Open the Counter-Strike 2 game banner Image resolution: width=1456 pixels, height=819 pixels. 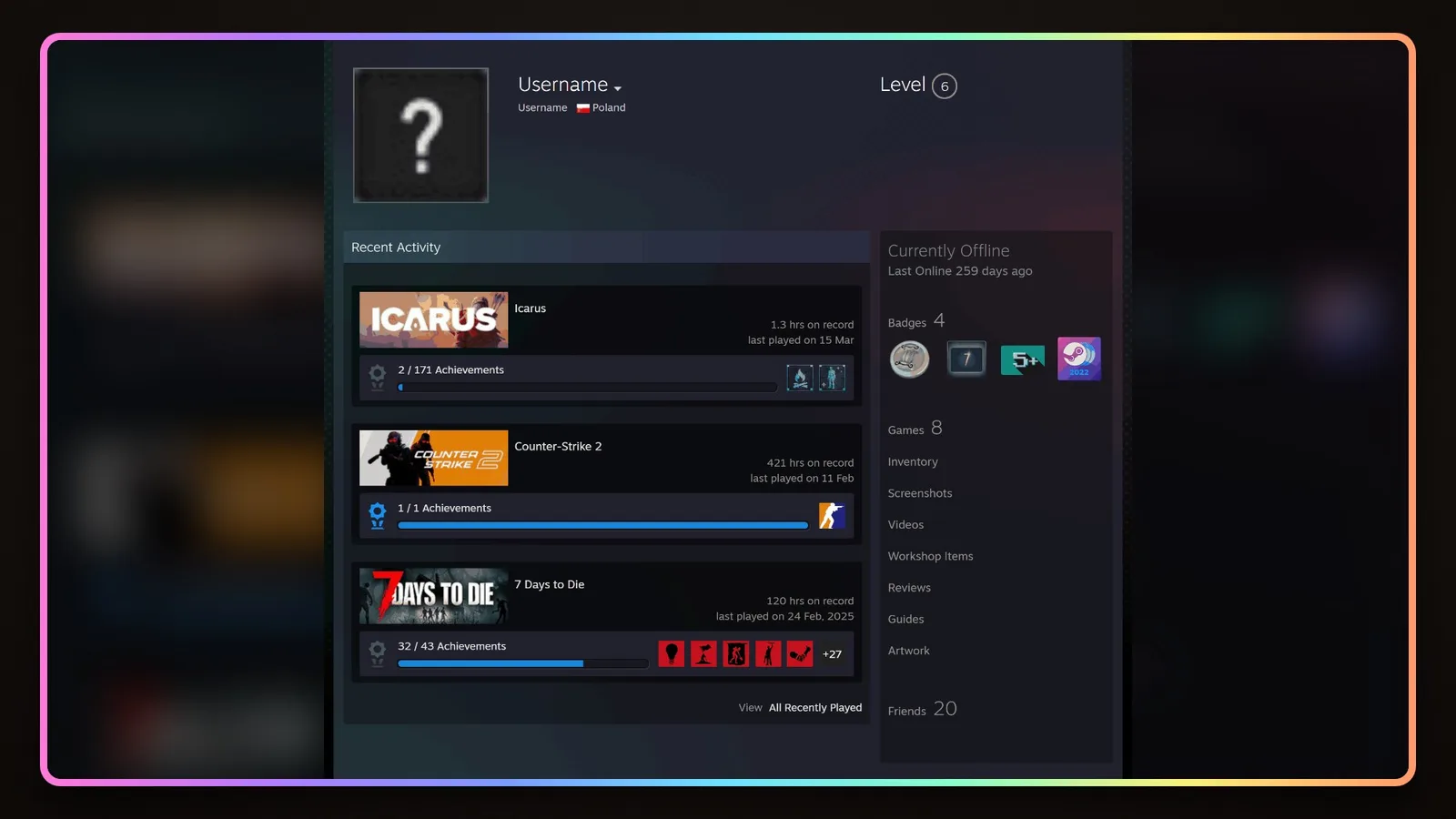tap(433, 458)
